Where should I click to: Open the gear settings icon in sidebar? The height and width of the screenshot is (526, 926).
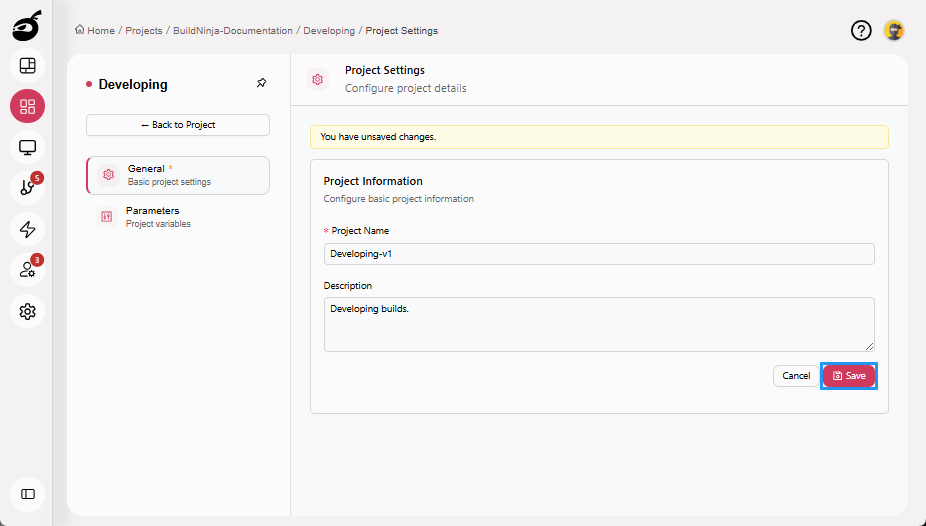[27, 311]
